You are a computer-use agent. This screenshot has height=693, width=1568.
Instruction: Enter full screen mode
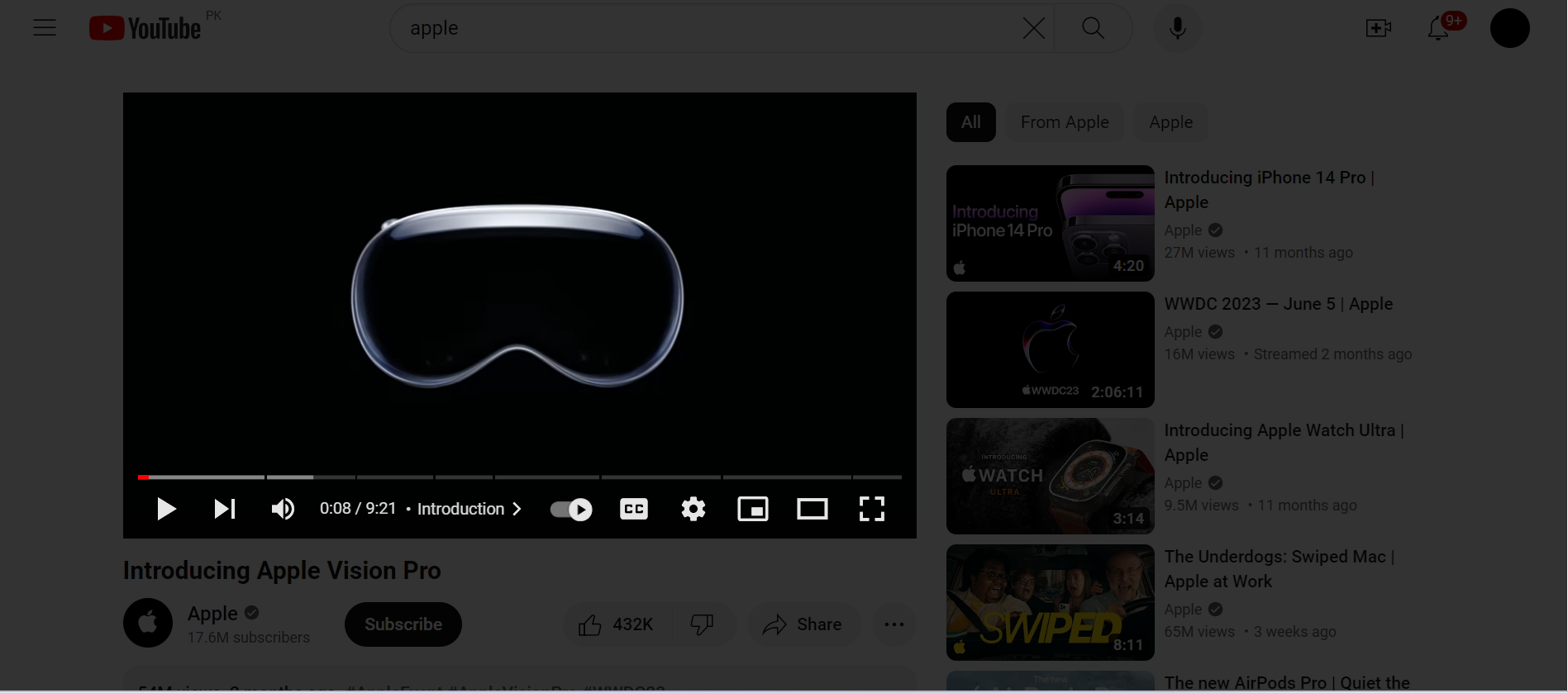pyautogui.click(x=872, y=509)
